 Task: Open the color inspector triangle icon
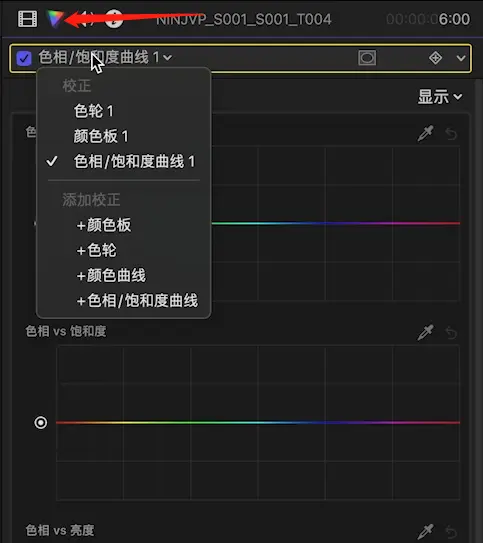(55, 18)
